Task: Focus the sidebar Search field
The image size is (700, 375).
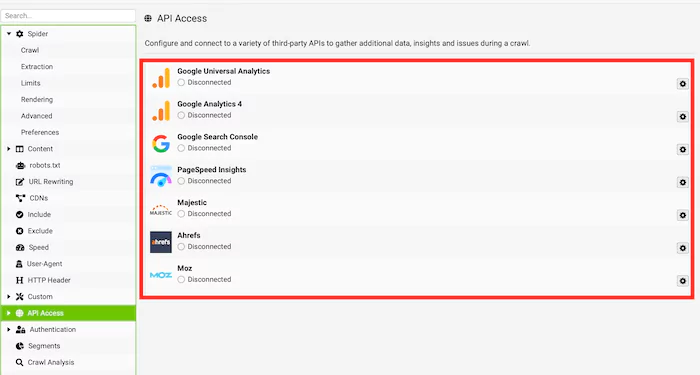Action: 68,16
